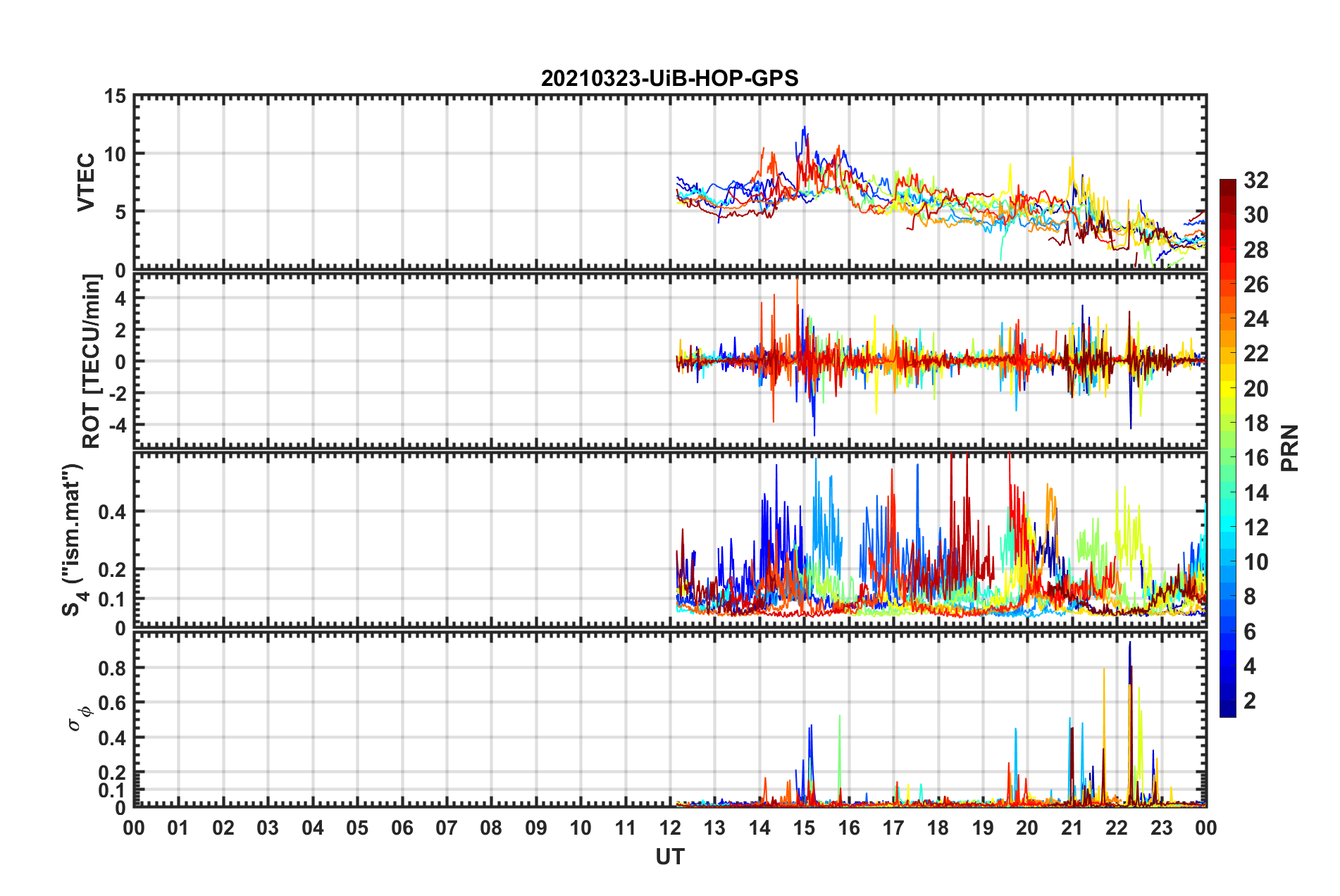Click x-axis hour label 06
Image resolution: width=1340 pixels, height=896 pixels.
(x=402, y=828)
